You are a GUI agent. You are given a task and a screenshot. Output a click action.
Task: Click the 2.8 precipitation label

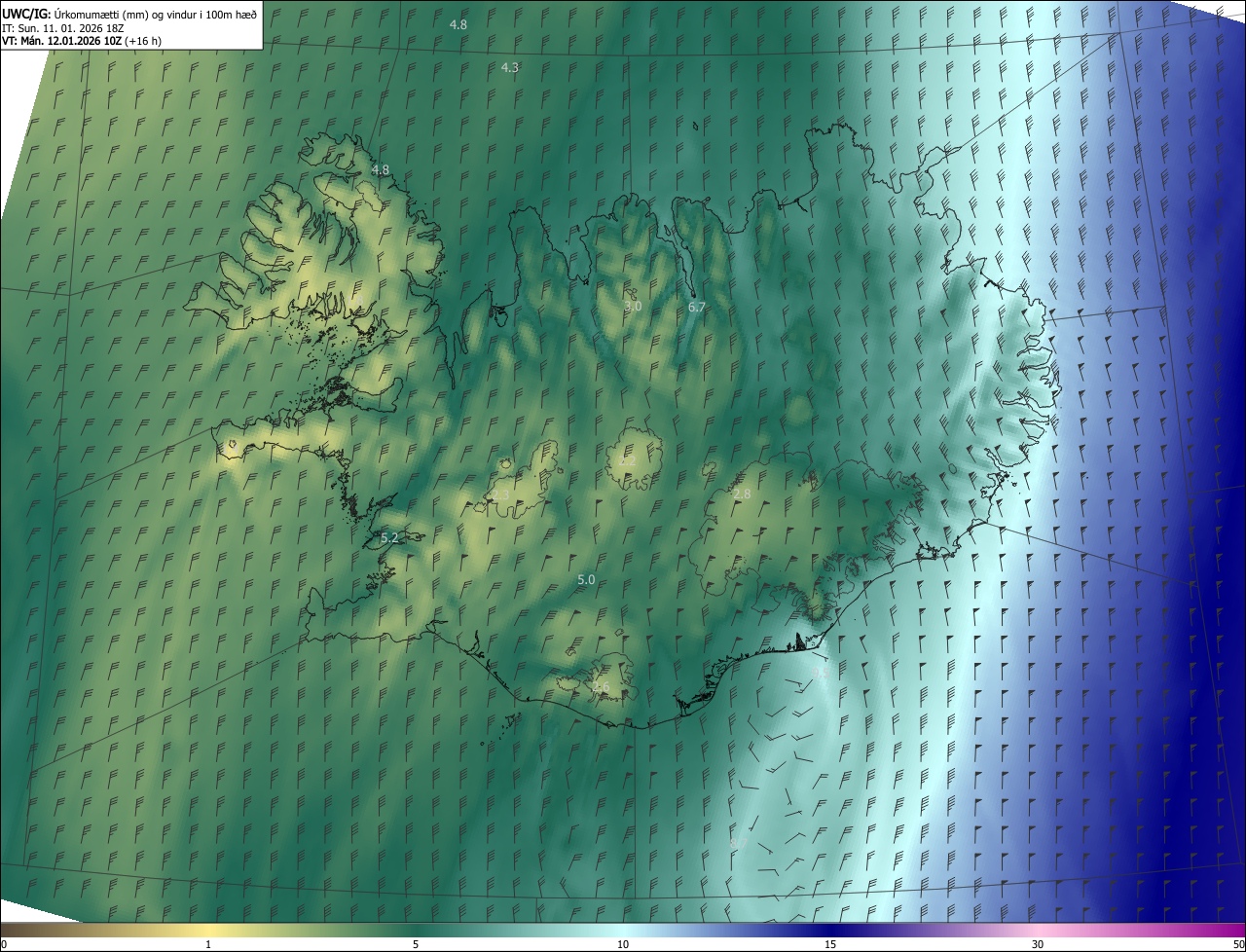click(742, 494)
